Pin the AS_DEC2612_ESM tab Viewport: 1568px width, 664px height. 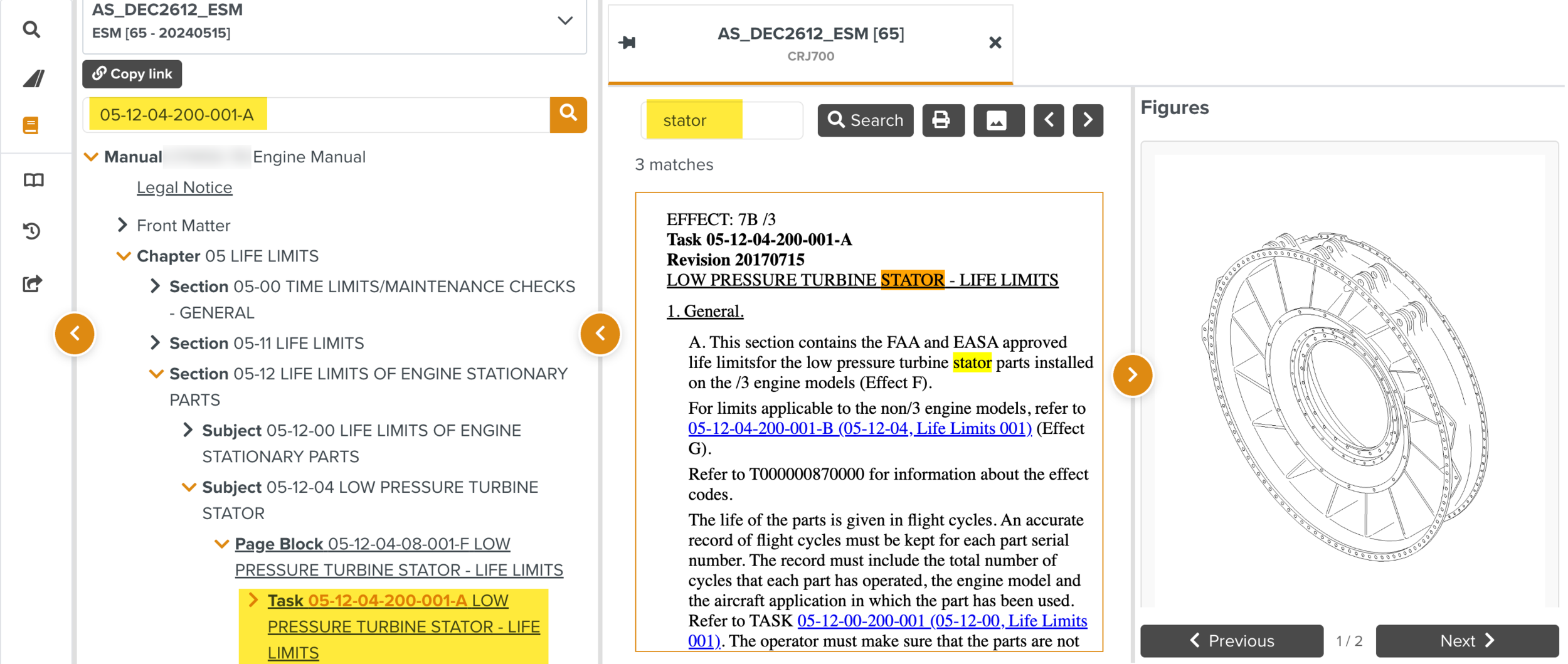pyautogui.click(x=627, y=43)
